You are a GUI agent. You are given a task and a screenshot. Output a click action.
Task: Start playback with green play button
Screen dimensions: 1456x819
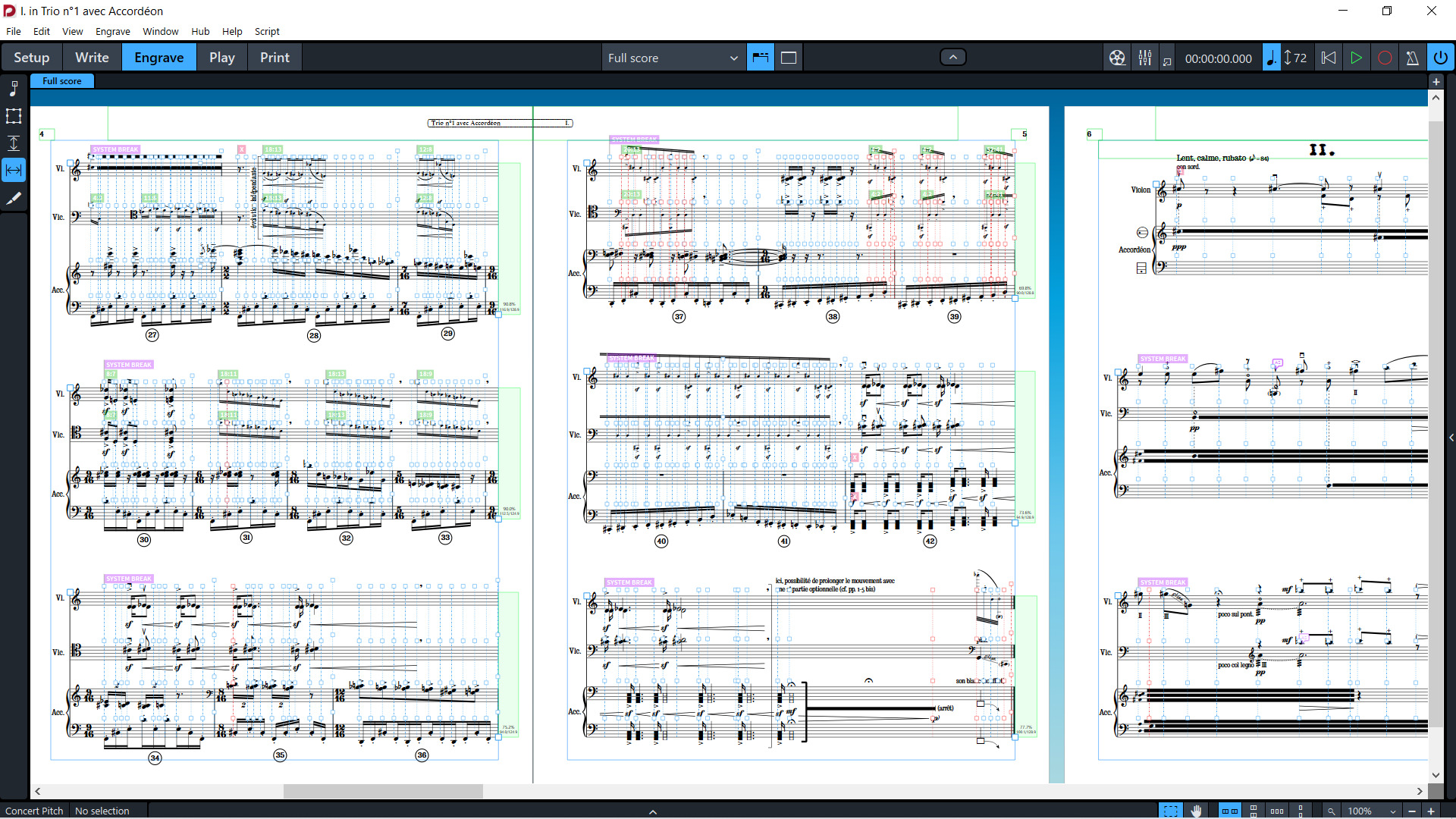(x=1356, y=58)
